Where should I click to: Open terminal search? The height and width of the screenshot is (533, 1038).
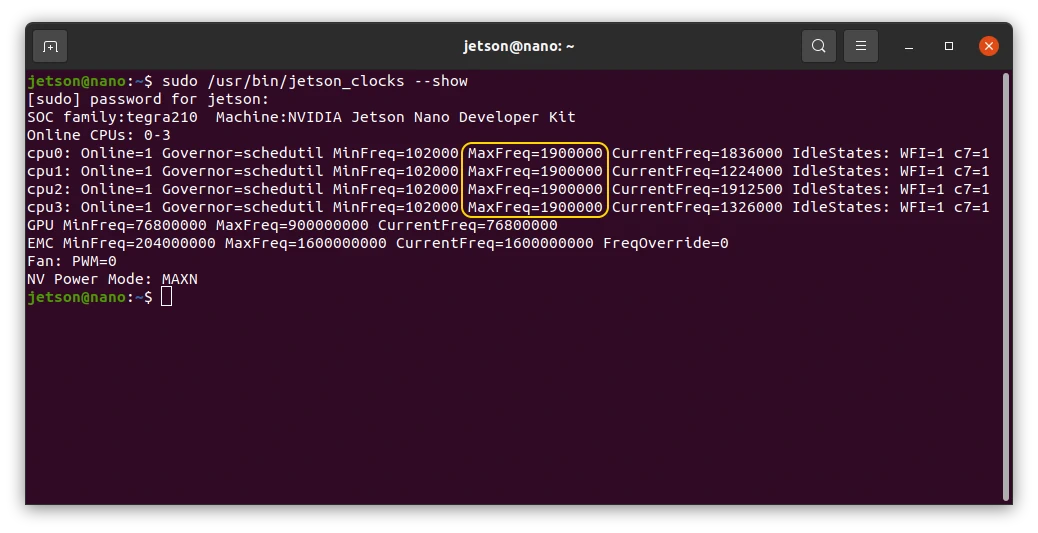click(818, 46)
